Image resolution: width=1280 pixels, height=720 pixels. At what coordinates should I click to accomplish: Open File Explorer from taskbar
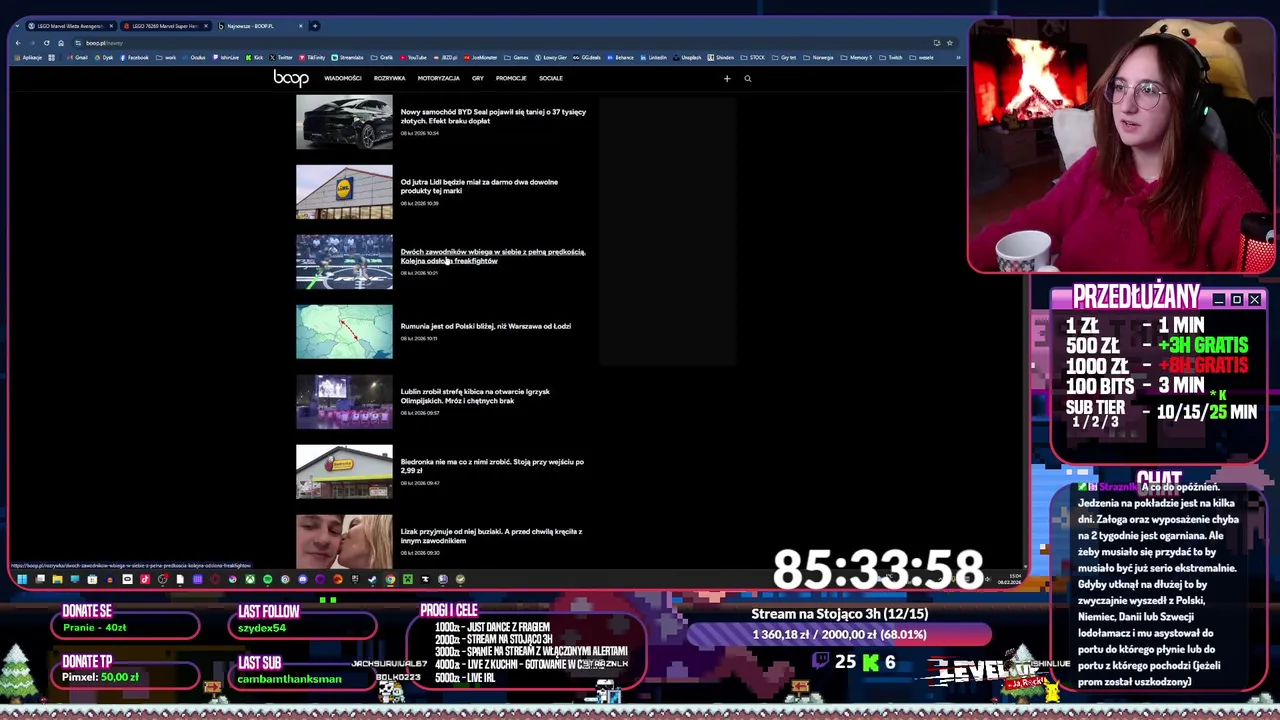pos(57,579)
